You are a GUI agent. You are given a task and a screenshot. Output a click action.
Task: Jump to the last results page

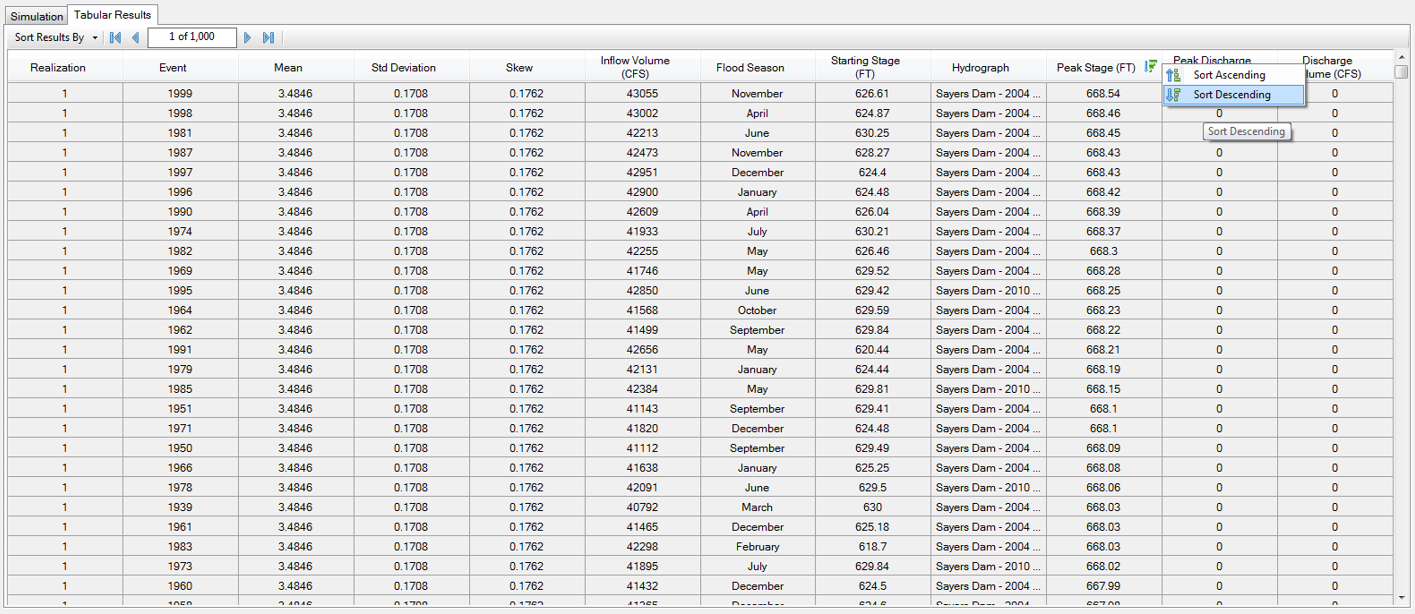pyautogui.click(x=266, y=37)
